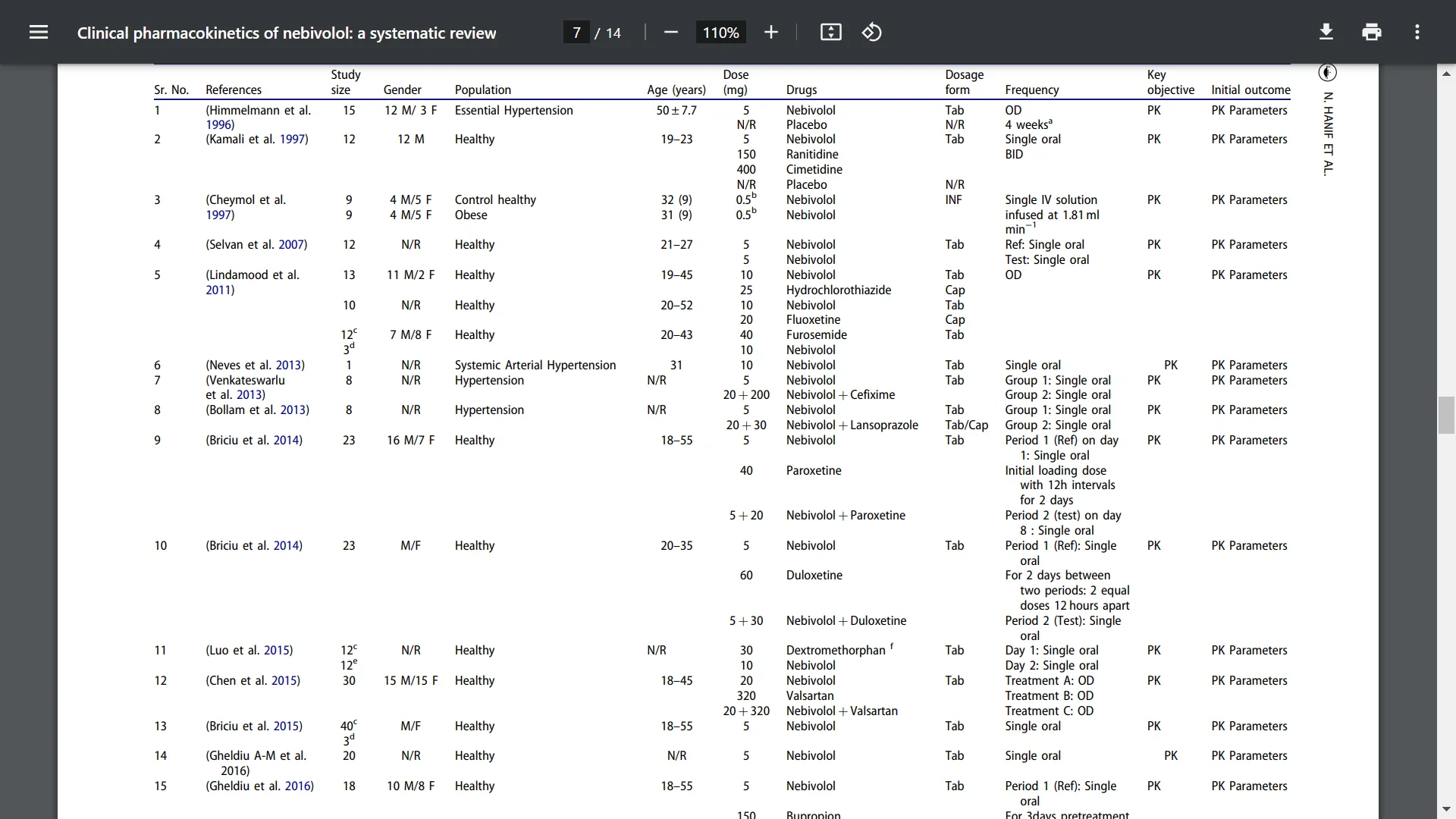Click the 'Dextromethorphan' drug entry
The width and height of the screenshot is (1456, 819).
point(836,651)
